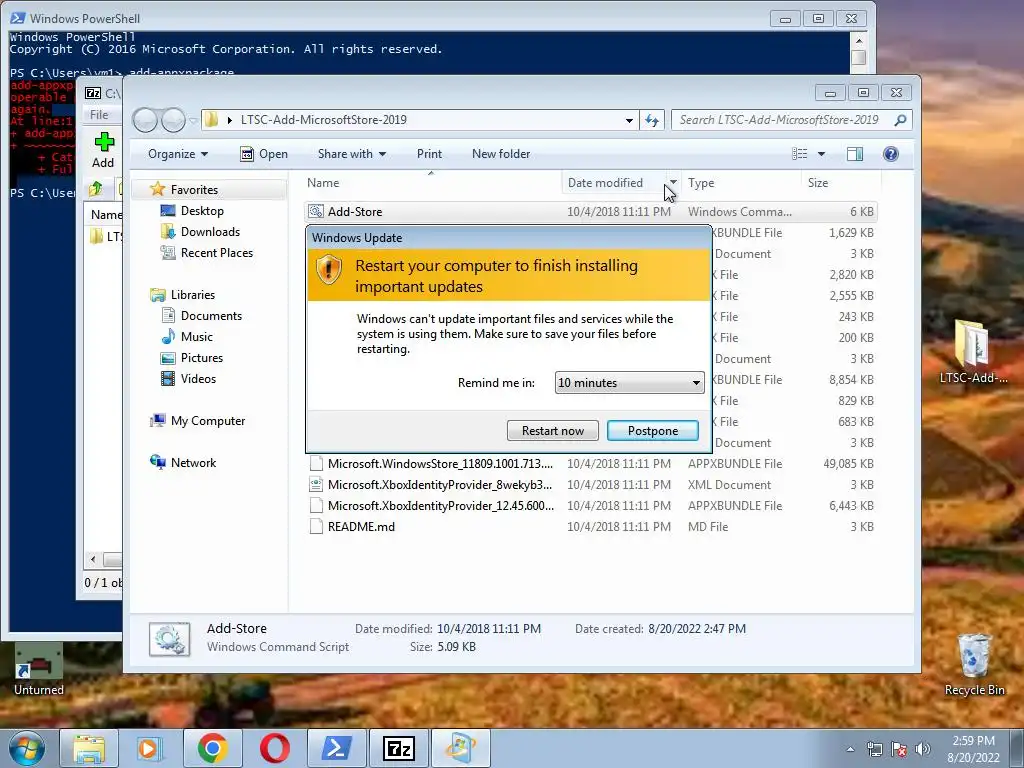1024x768 pixels.
Task: Click the Search LTSC-Add-MicrosoftStore-2019 field
Action: coord(780,120)
